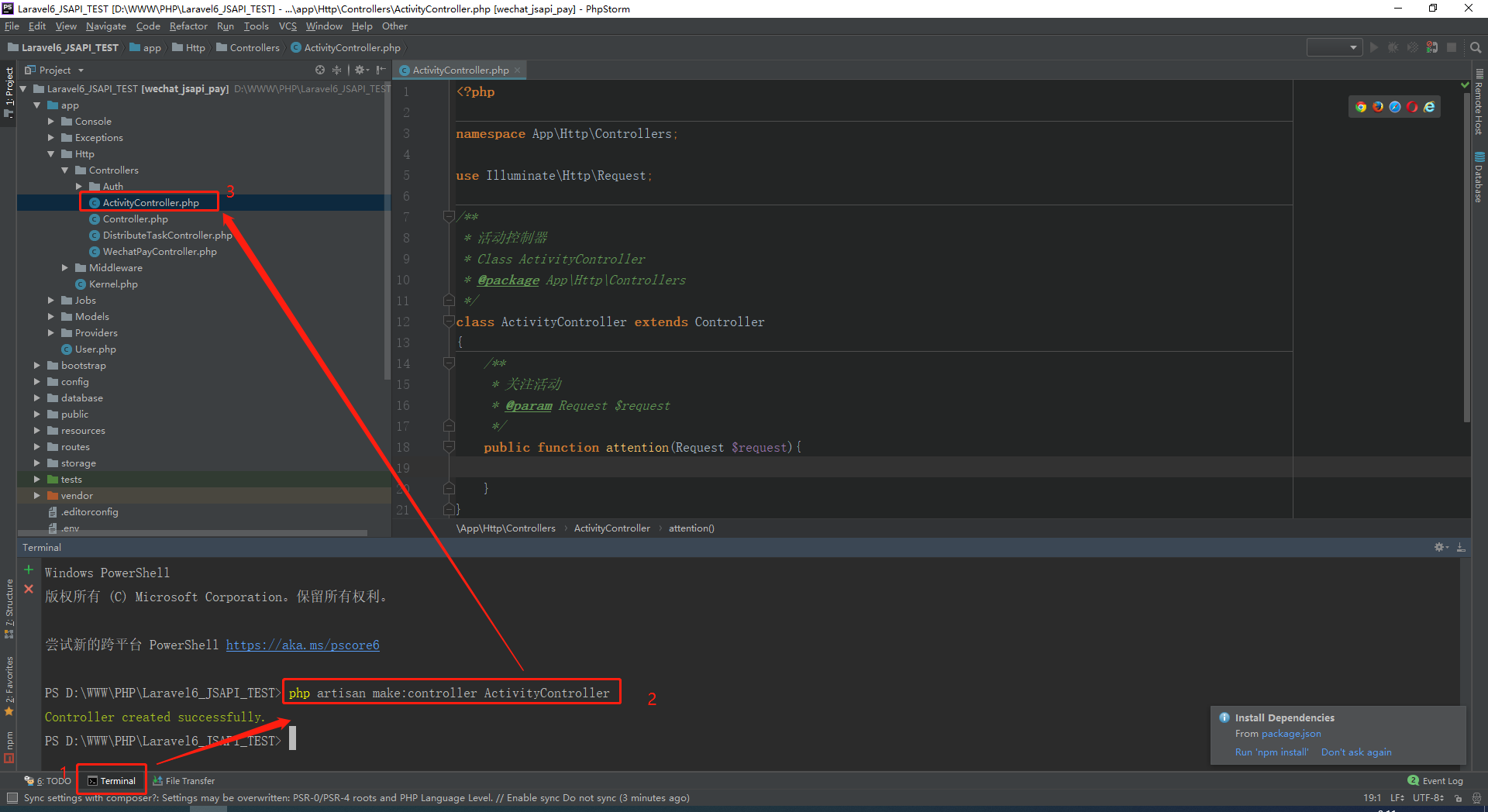The image size is (1488, 812).
Task: Add new terminal session with plus icon
Action: [29, 569]
